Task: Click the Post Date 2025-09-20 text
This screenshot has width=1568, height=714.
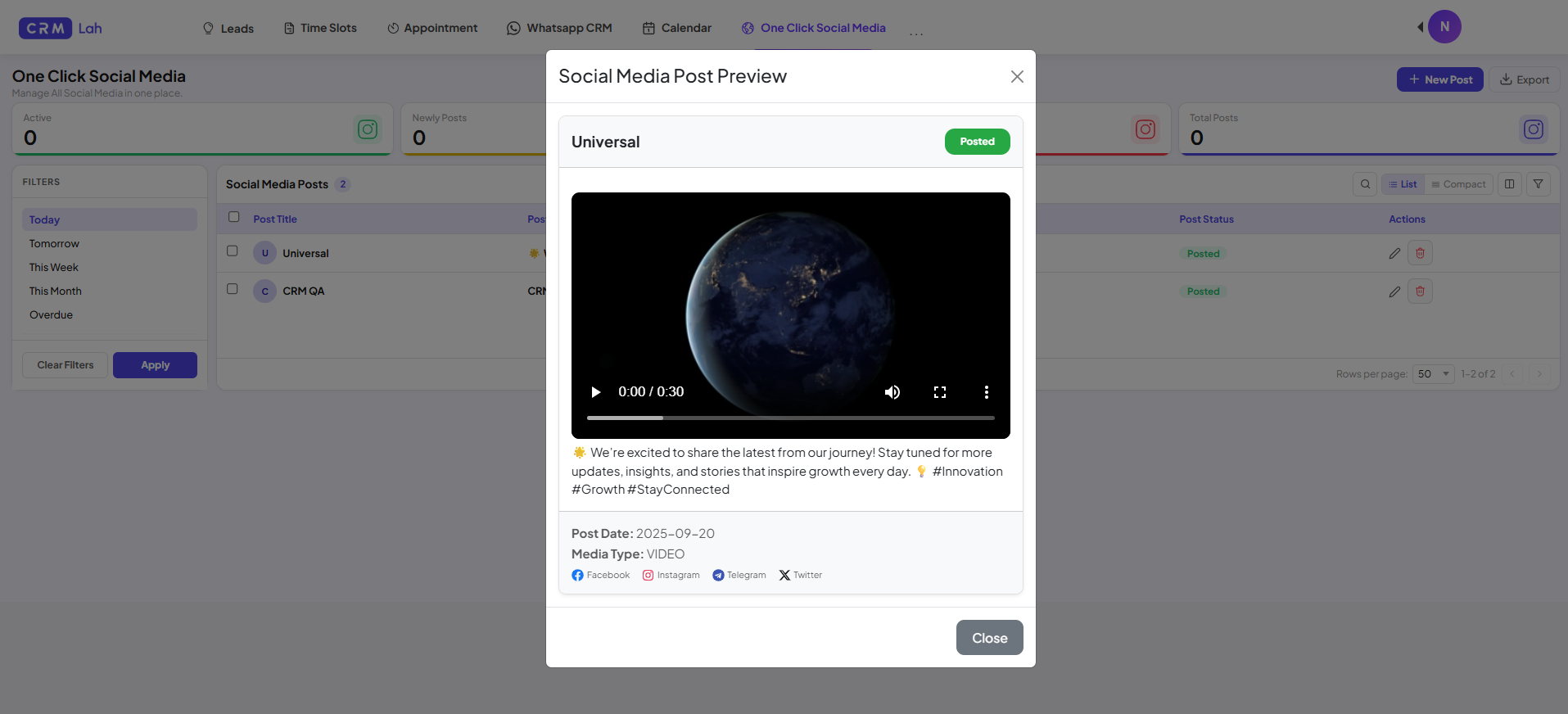Action: tap(643, 534)
